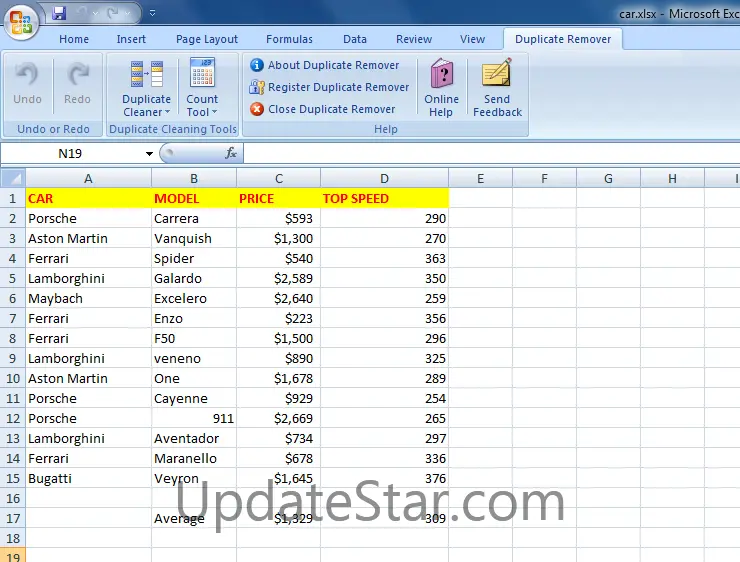Open Online Help book icon

pos(442,73)
